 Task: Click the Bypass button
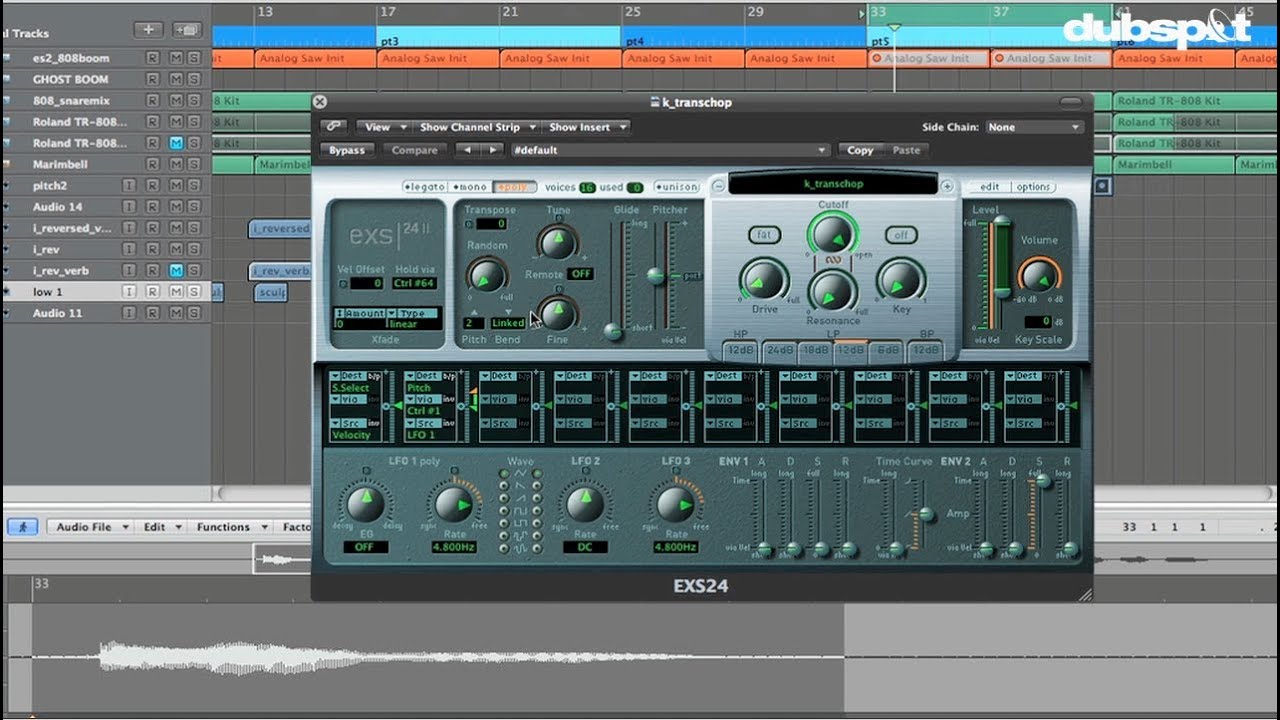[x=348, y=150]
